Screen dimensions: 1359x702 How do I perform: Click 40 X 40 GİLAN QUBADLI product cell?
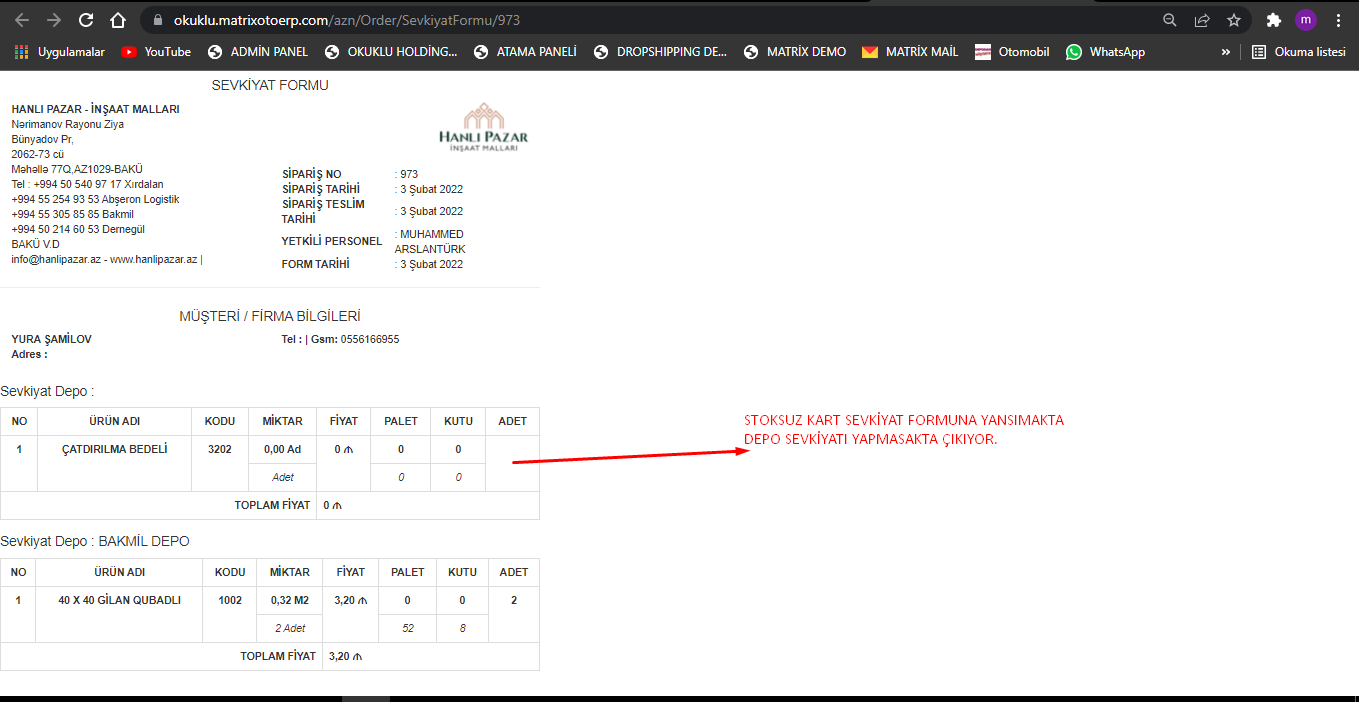[x=119, y=601]
